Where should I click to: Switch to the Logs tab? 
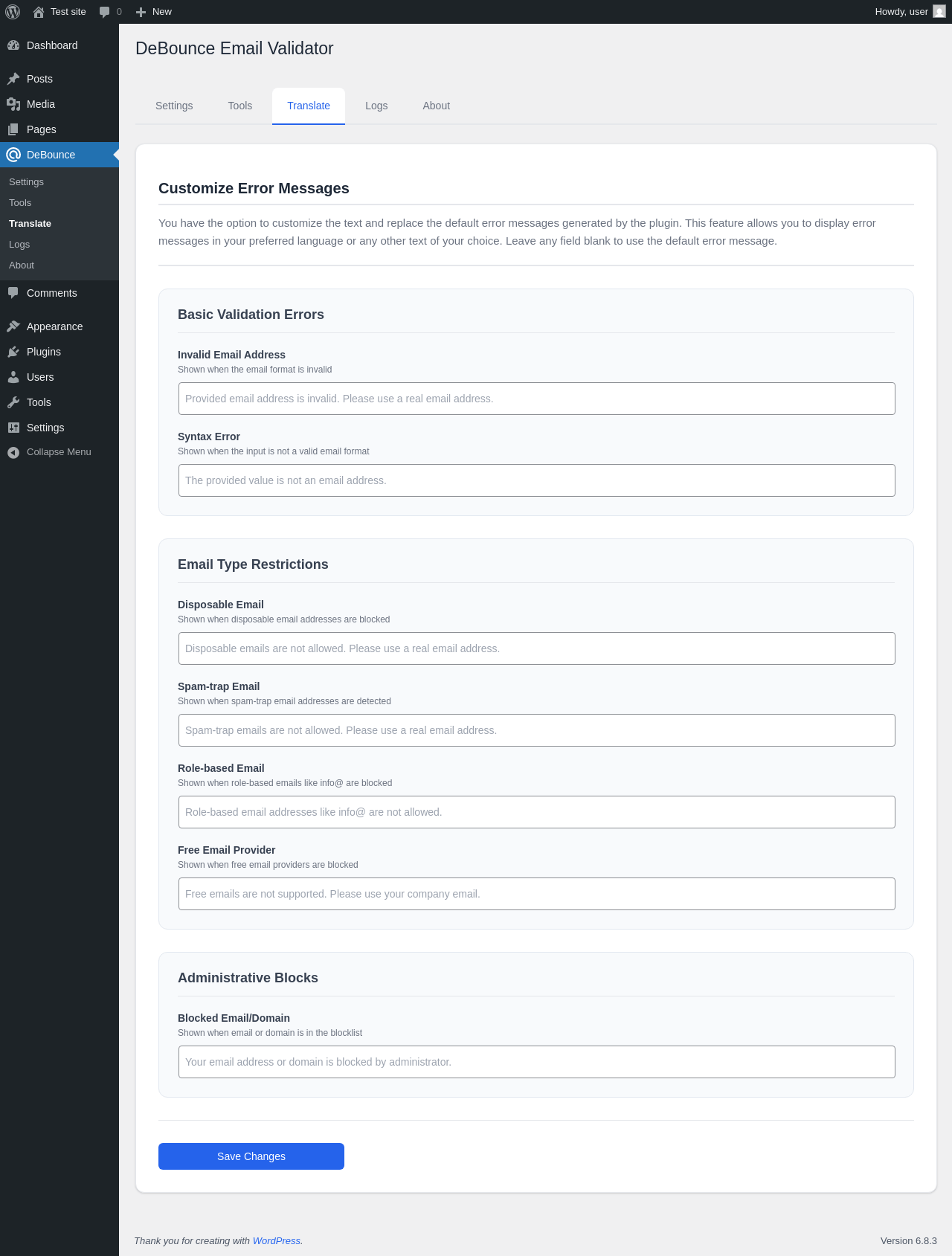[x=376, y=106]
